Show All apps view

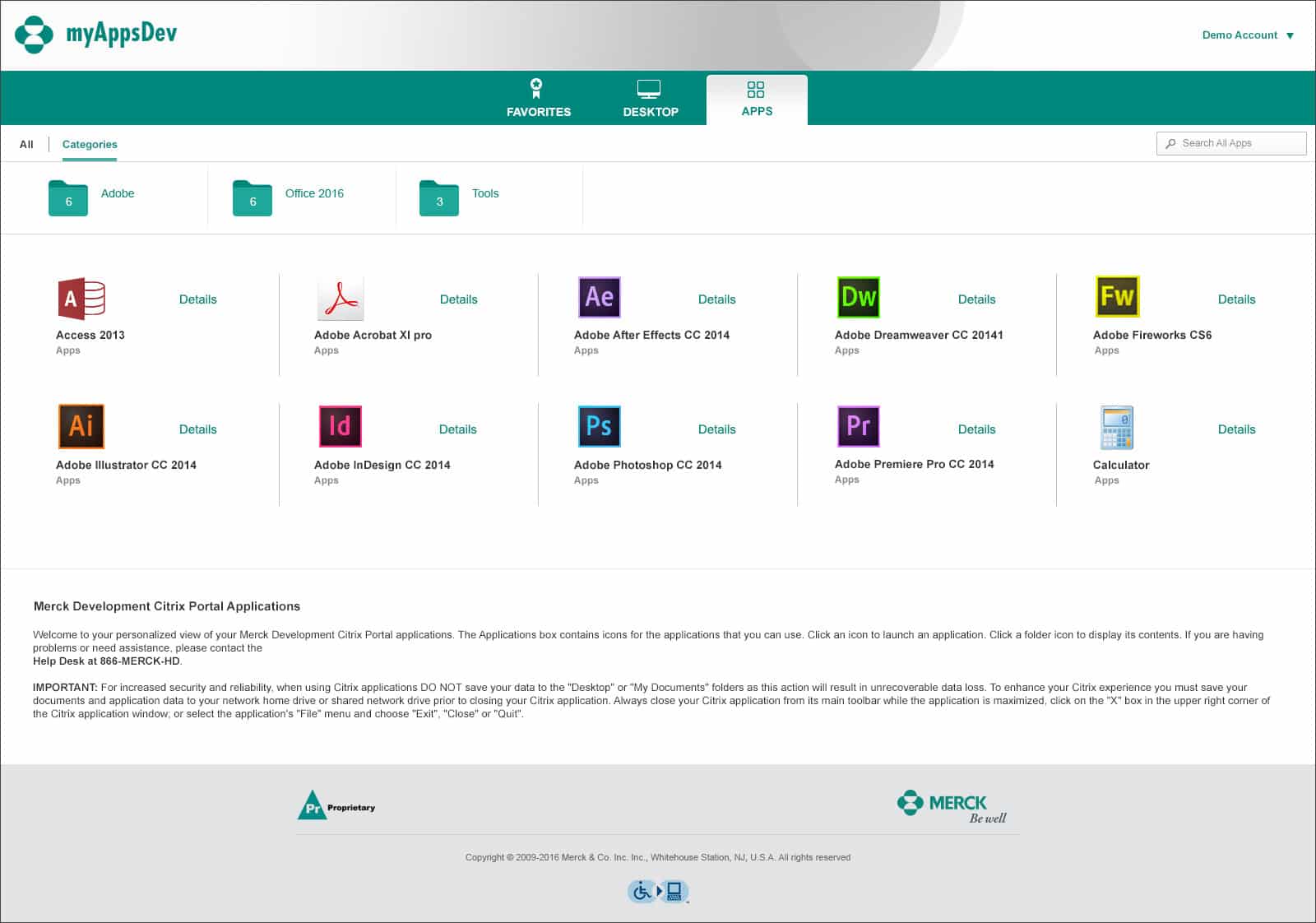coord(26,144)
